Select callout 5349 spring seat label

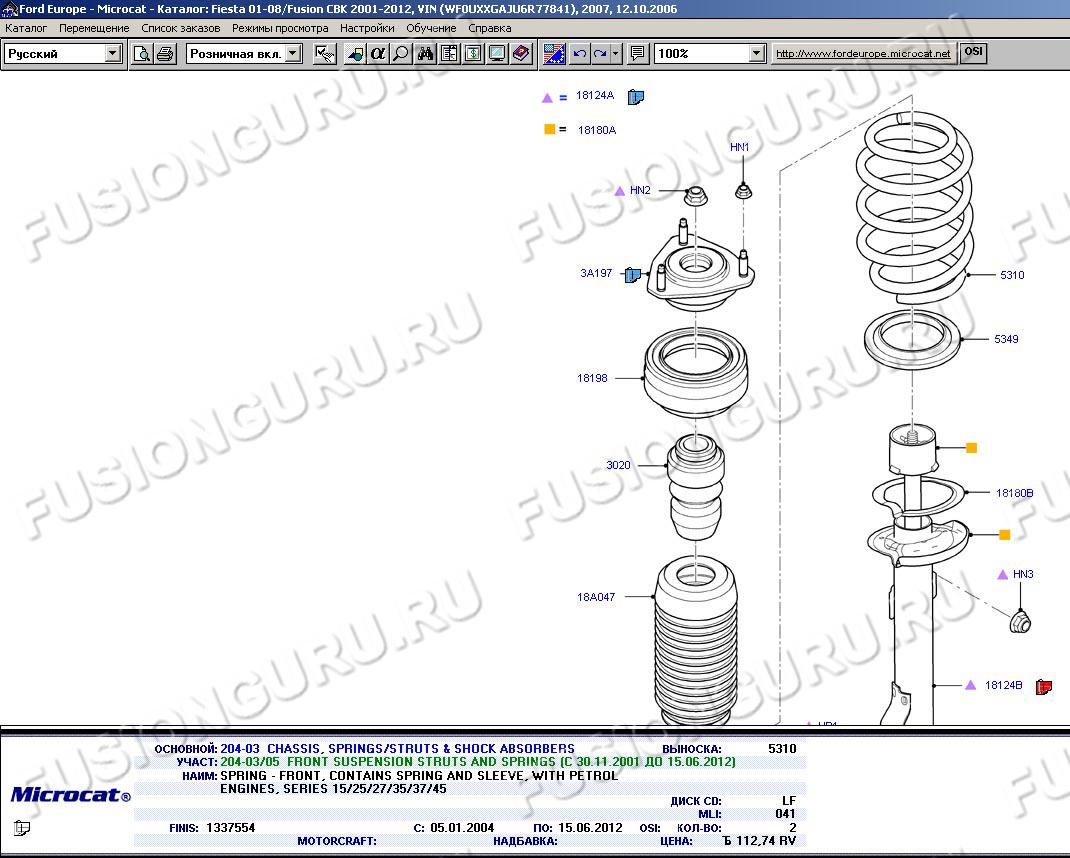tap(1006, 339)
